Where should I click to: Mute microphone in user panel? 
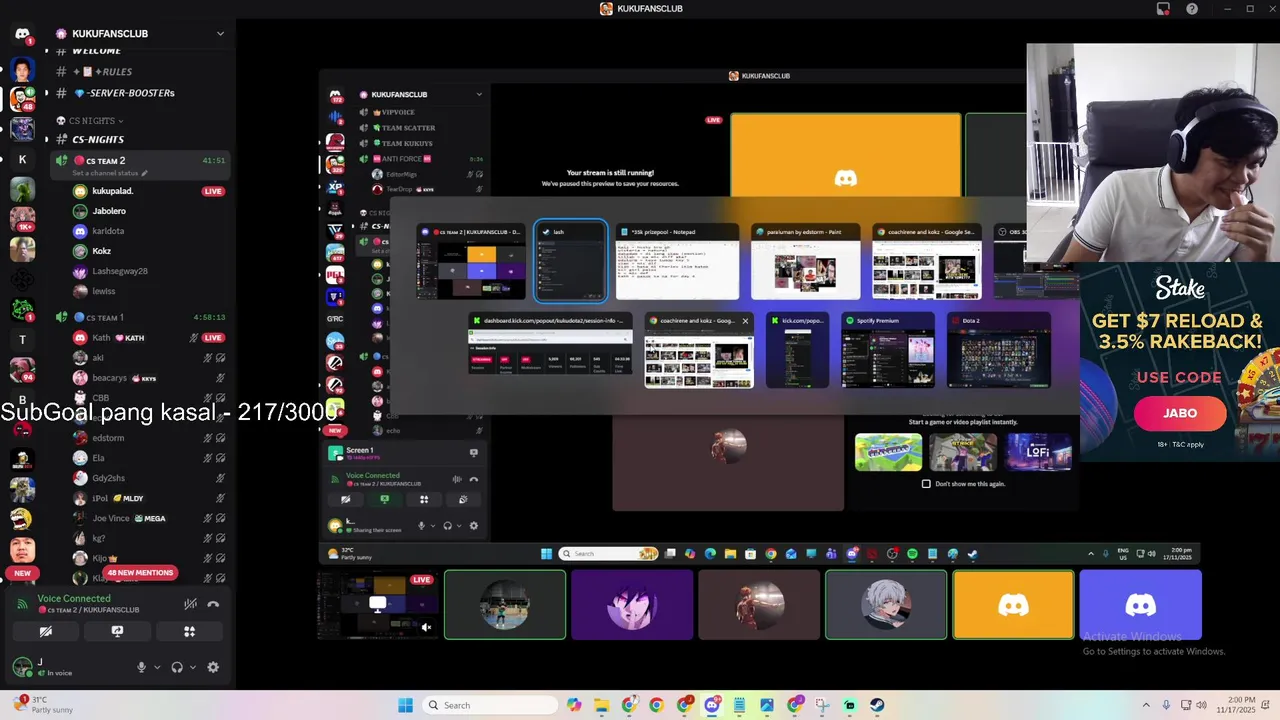click(x=141, y=667)
